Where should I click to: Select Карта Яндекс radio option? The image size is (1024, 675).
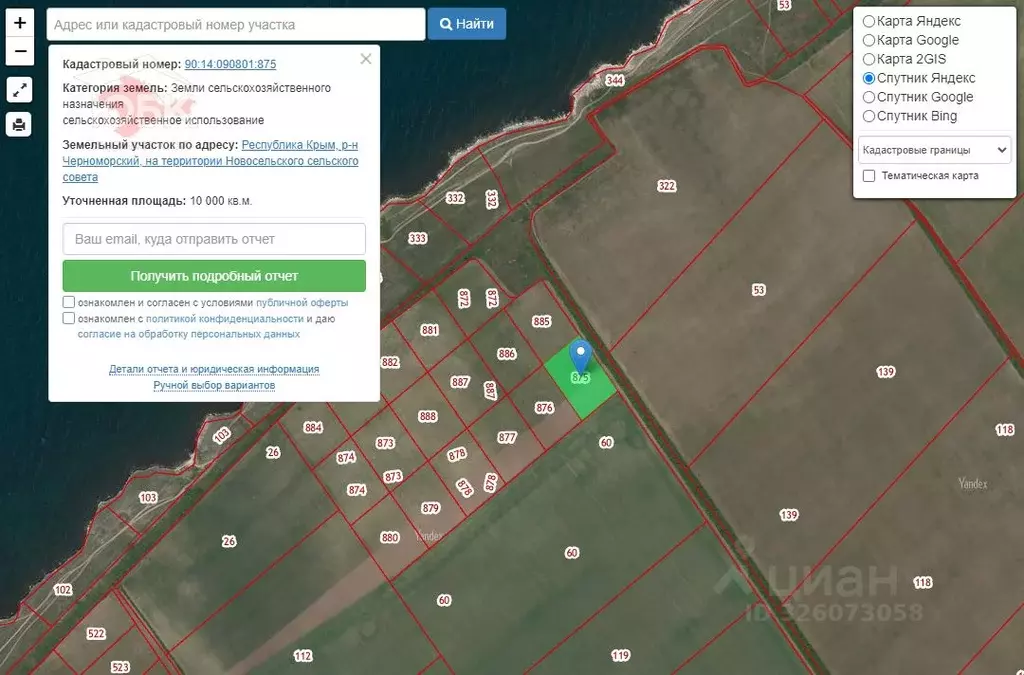tap(869, 21)
